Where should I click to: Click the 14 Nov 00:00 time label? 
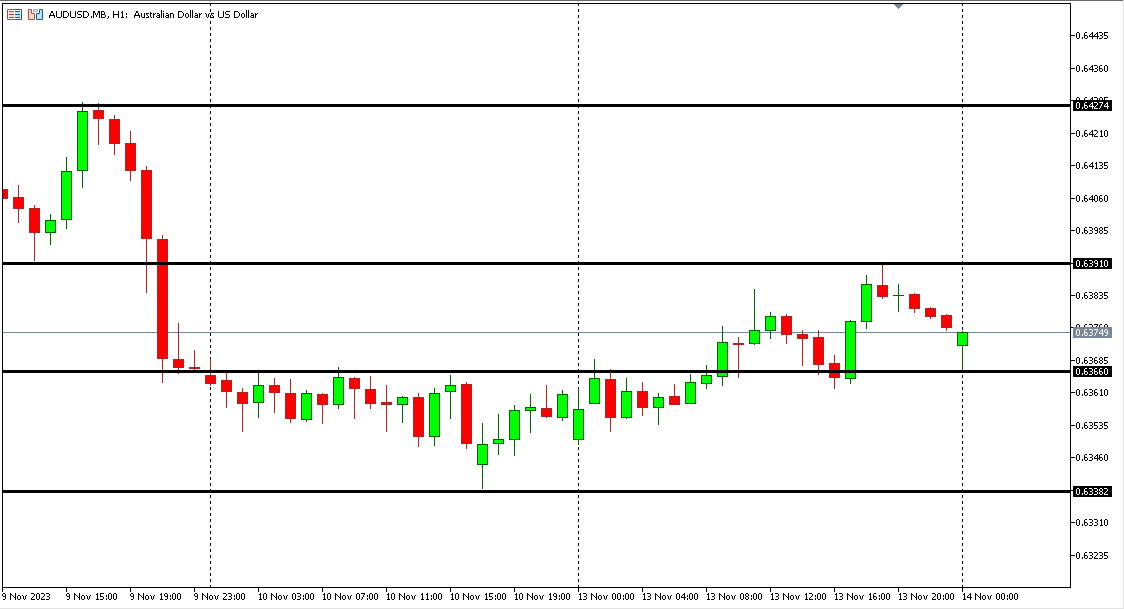click(990, 596)
